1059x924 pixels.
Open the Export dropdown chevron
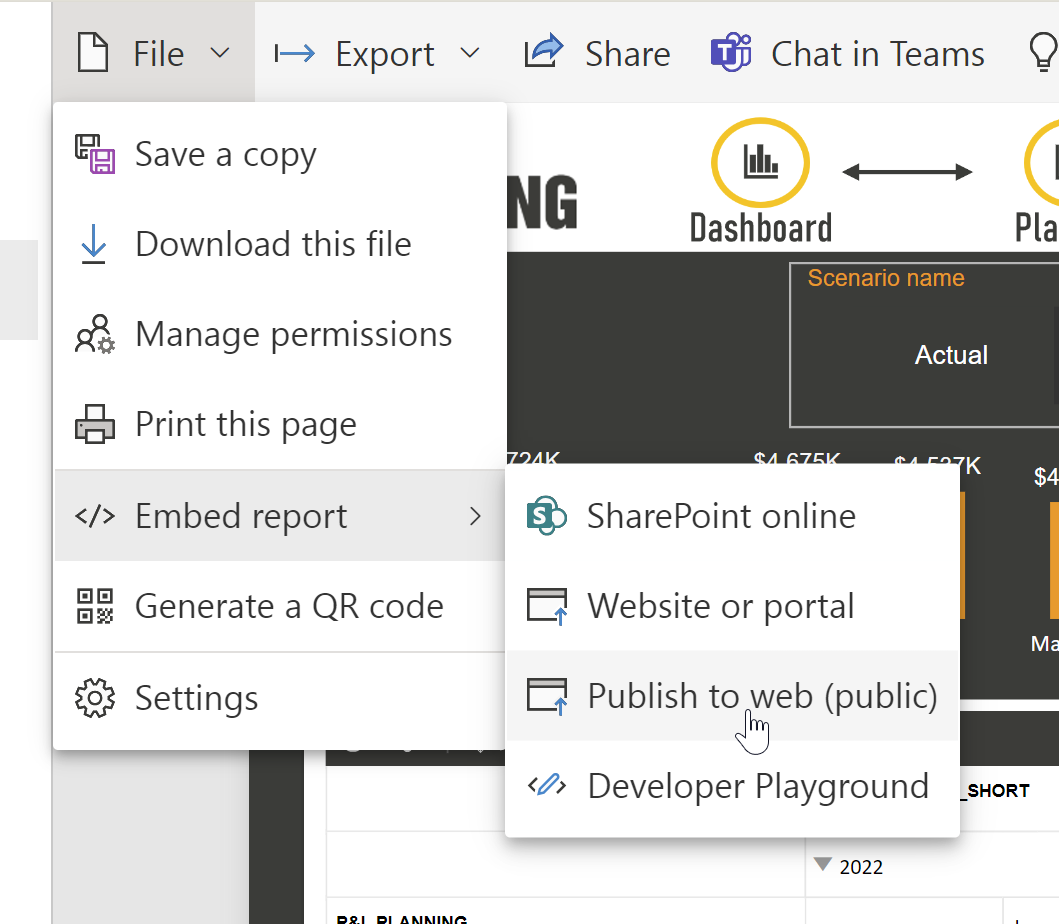pos(470,53)
